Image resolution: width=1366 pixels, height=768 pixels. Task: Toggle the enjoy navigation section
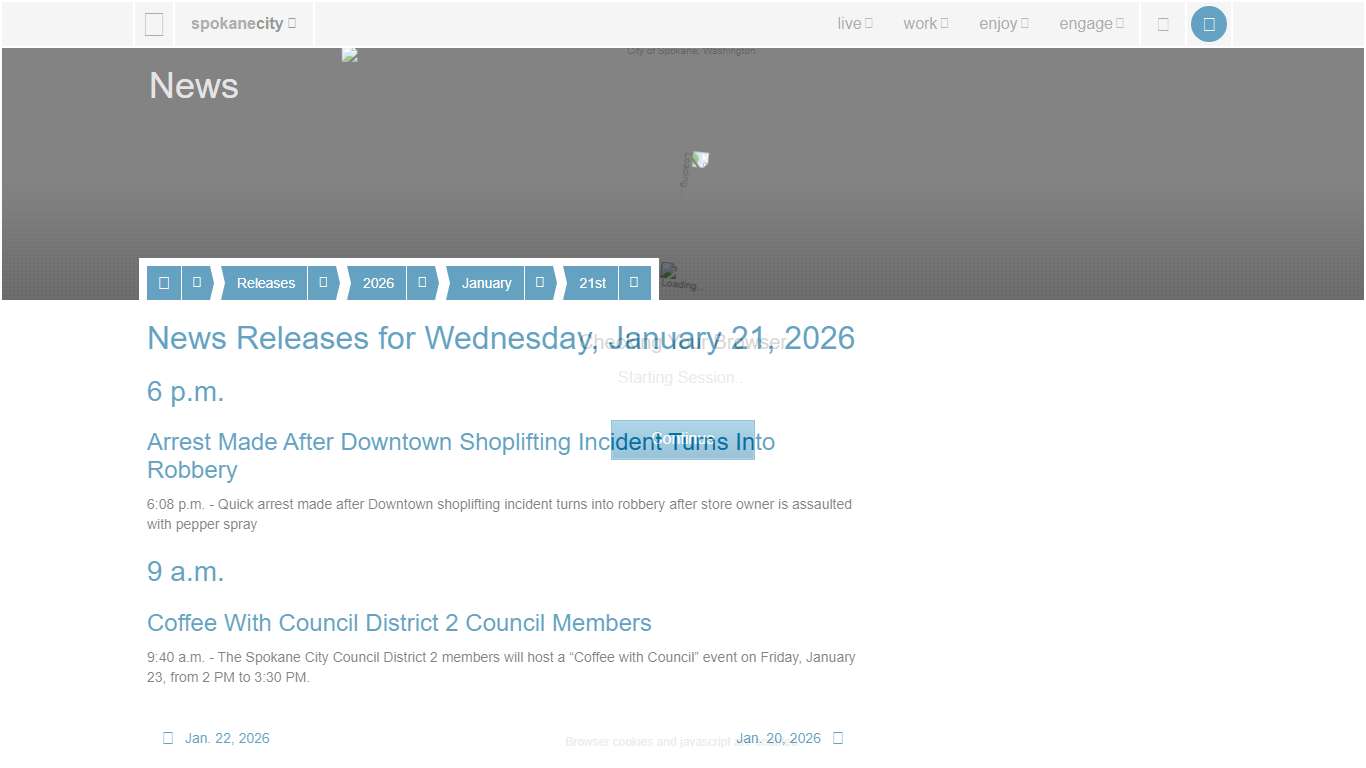coord(1002,23)
